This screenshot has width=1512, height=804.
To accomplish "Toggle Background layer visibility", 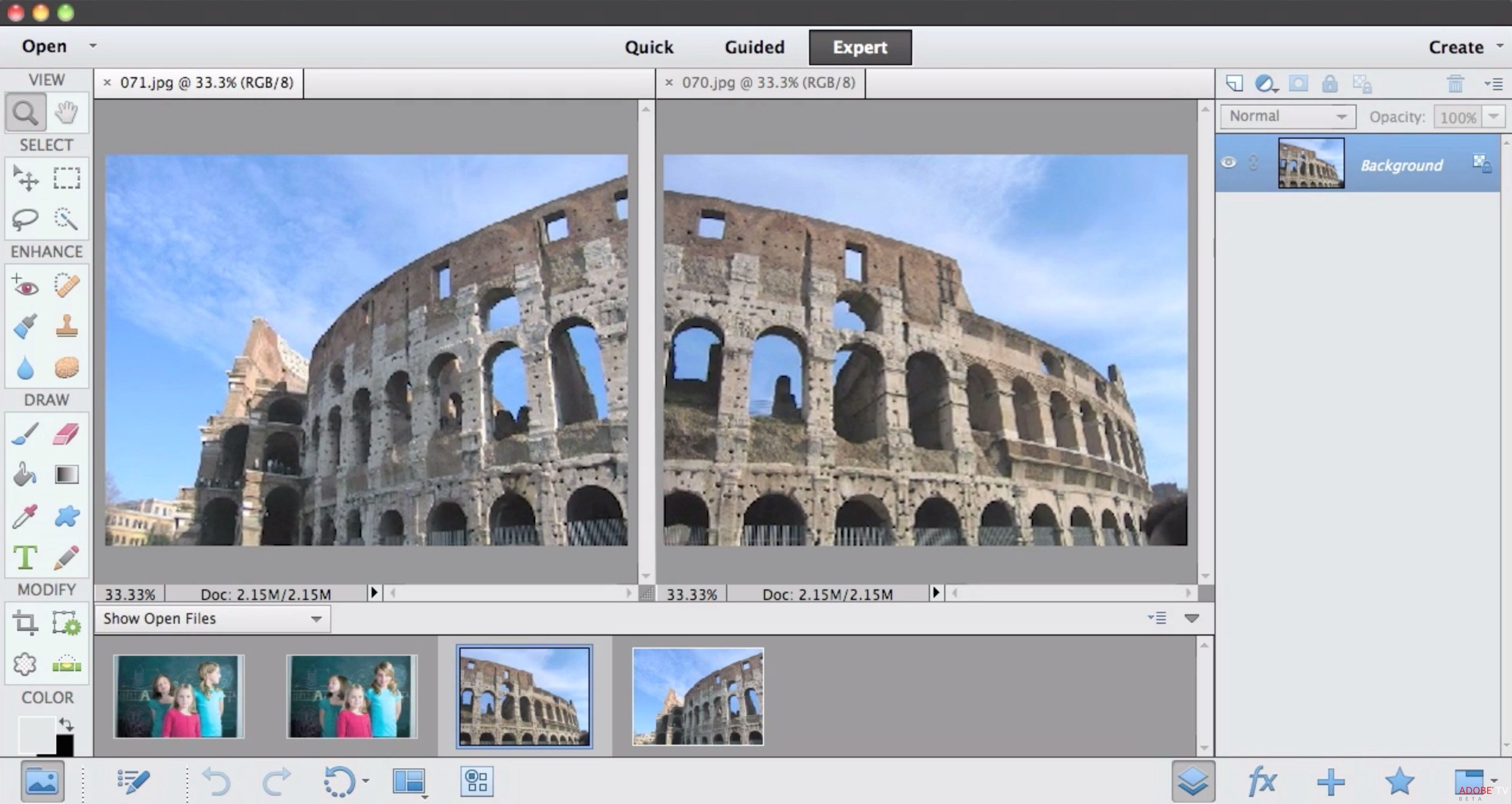I will tap(1229, 163).
